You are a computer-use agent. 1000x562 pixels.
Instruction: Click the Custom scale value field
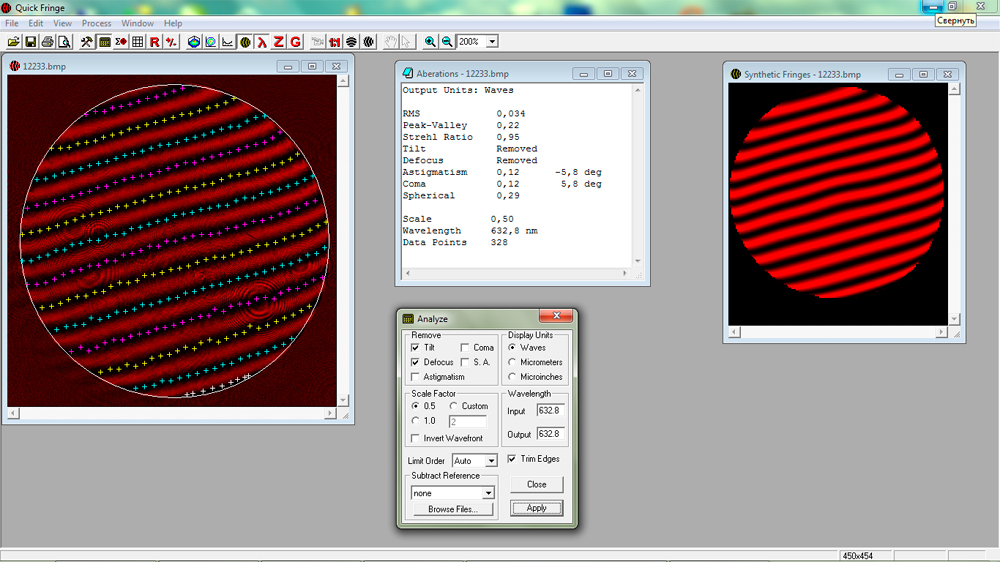[467, 422]
